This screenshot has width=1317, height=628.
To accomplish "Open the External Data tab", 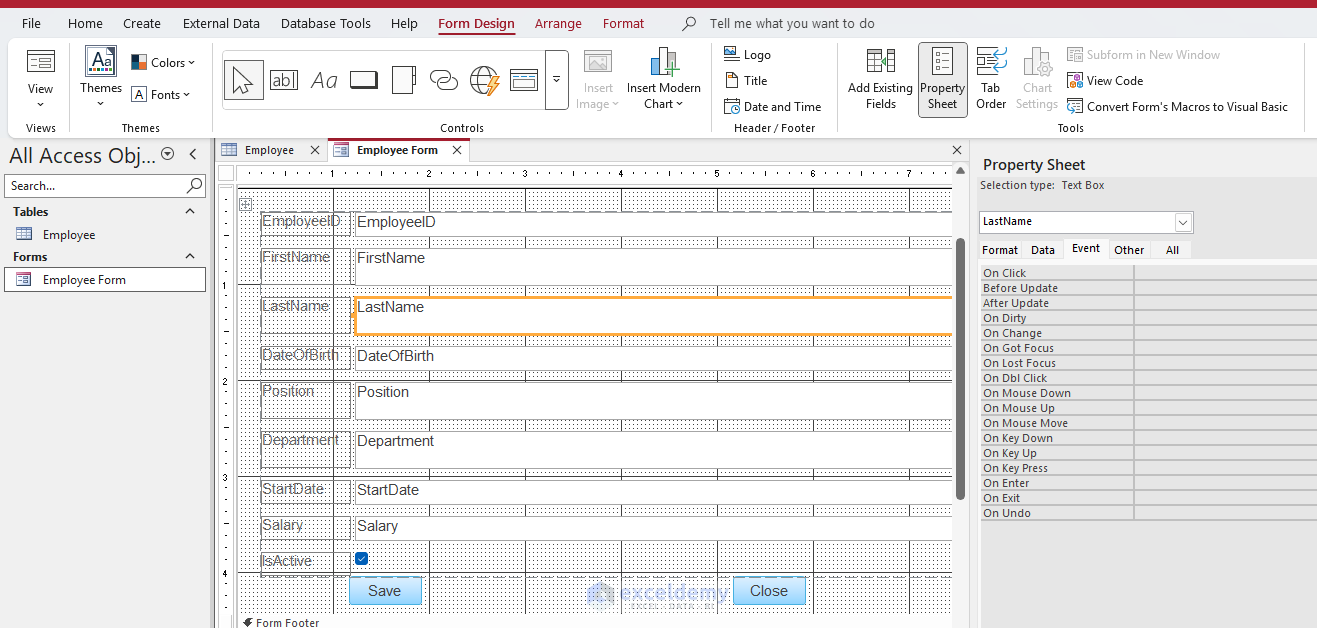I will coord(221,23).
